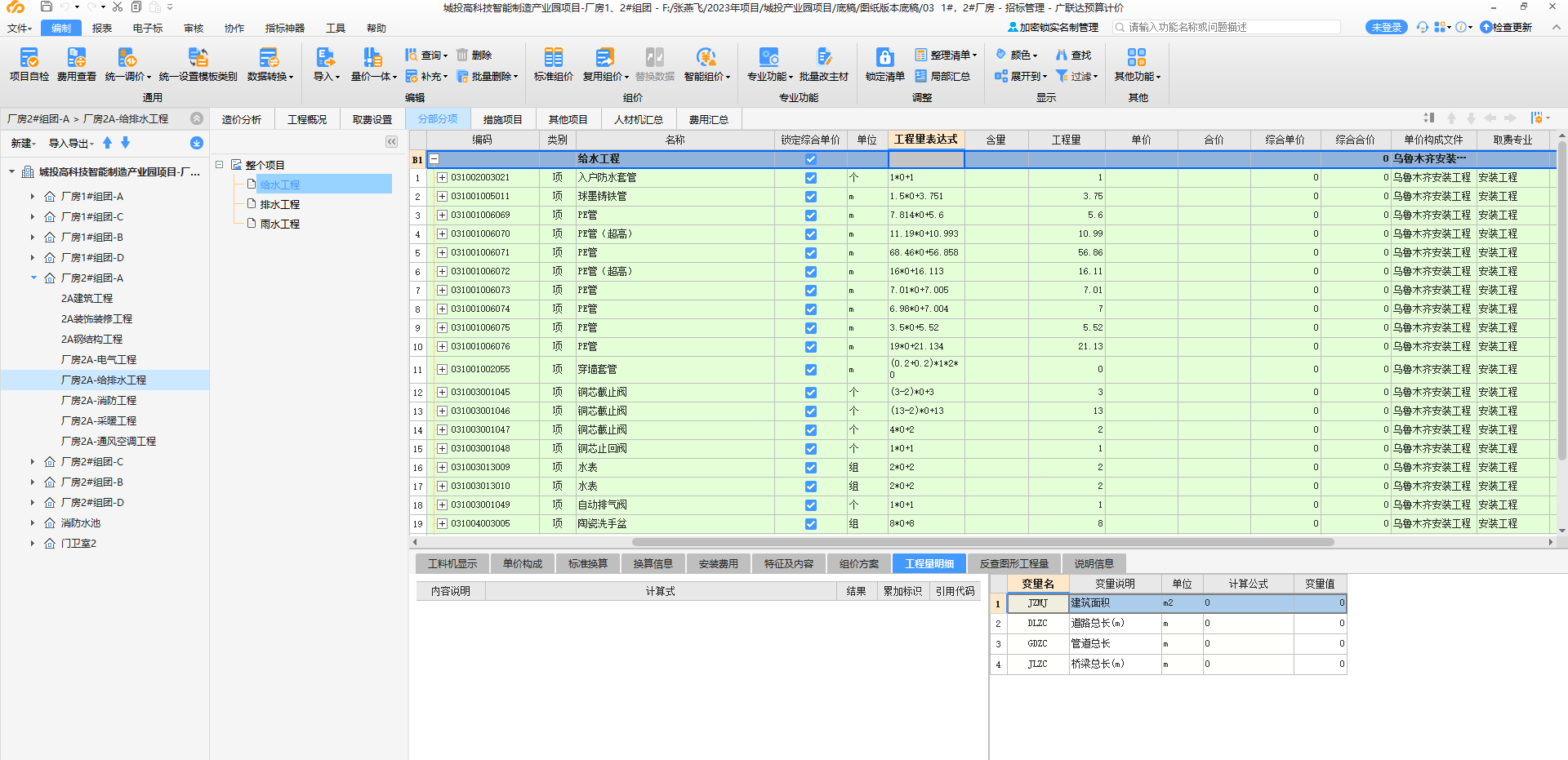This screenshot has width=1568, height=760.
Task: Collapse the section tree panel with double-chevron
Action: pos(392,142)
